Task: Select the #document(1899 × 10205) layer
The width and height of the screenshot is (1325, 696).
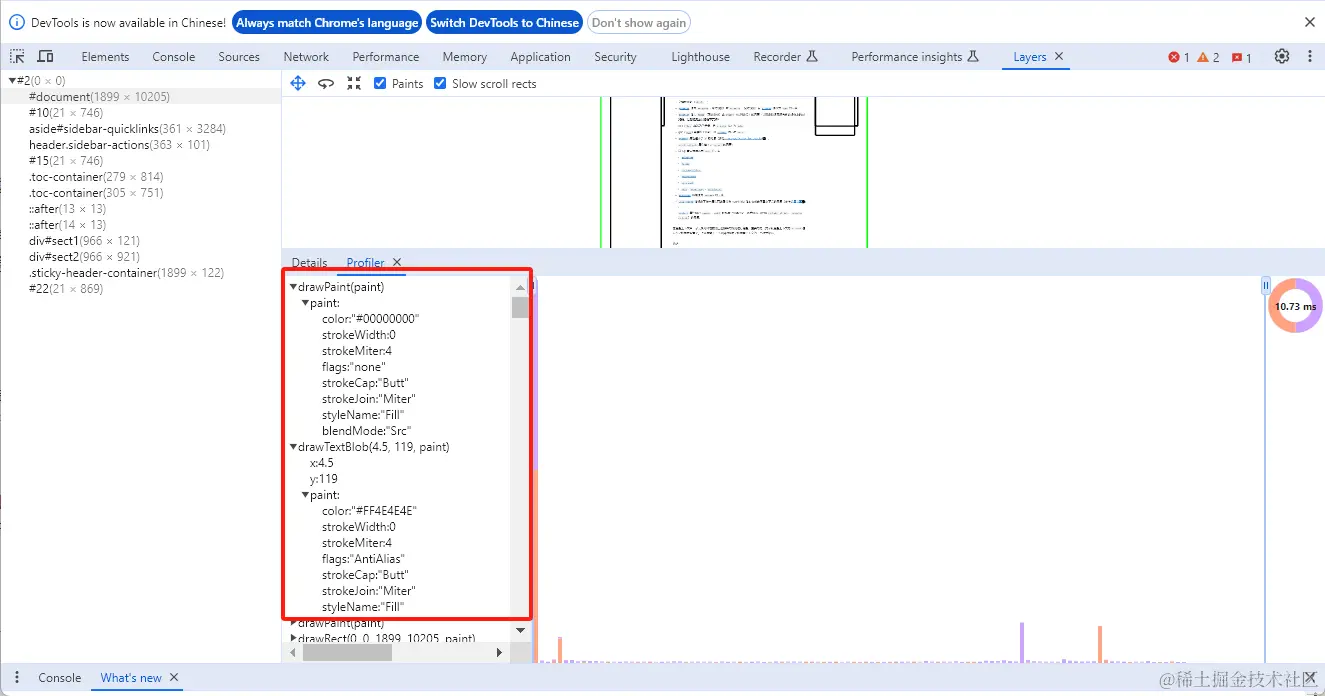Action: (140, 97)
